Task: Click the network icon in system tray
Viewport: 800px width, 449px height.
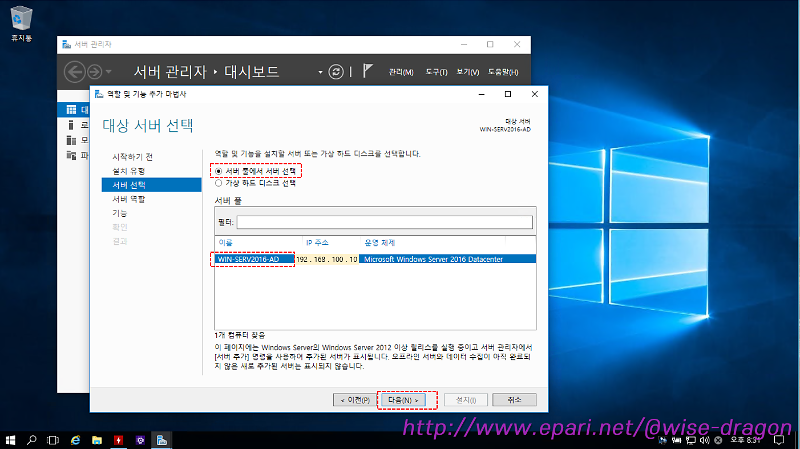Action: [x=691, y=440]
